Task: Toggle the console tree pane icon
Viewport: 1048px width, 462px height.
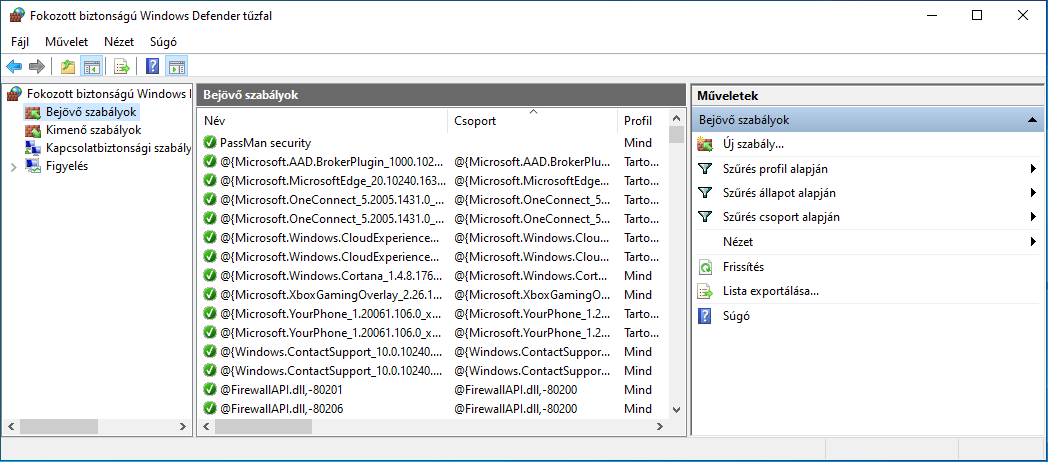Action: click(x=91, y=66)
